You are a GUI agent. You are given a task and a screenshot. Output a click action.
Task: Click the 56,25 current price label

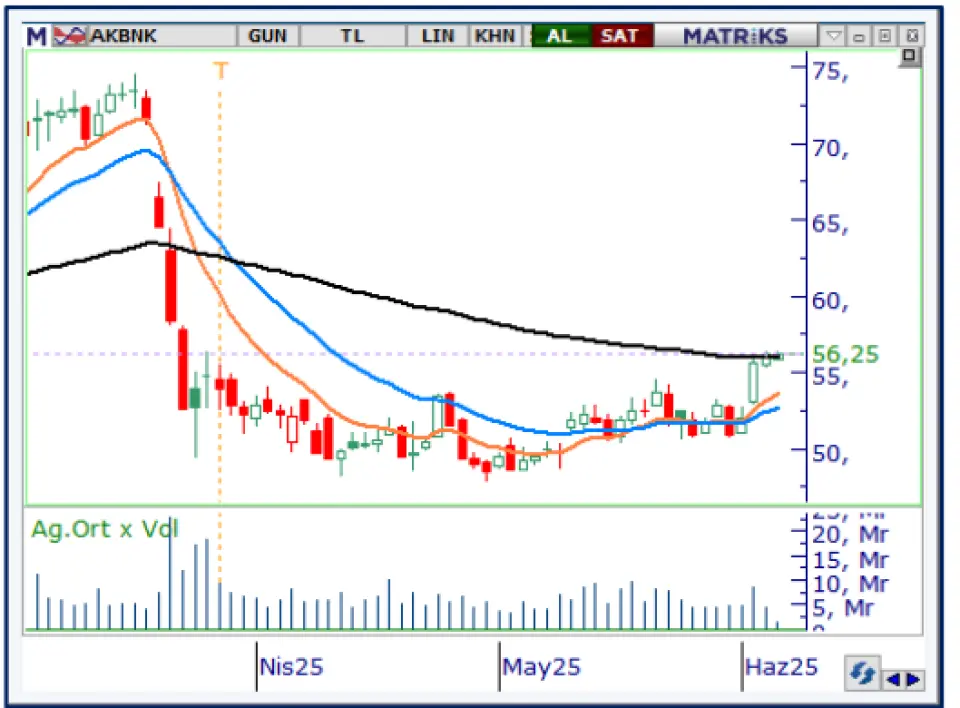click(x=846, y=354)
